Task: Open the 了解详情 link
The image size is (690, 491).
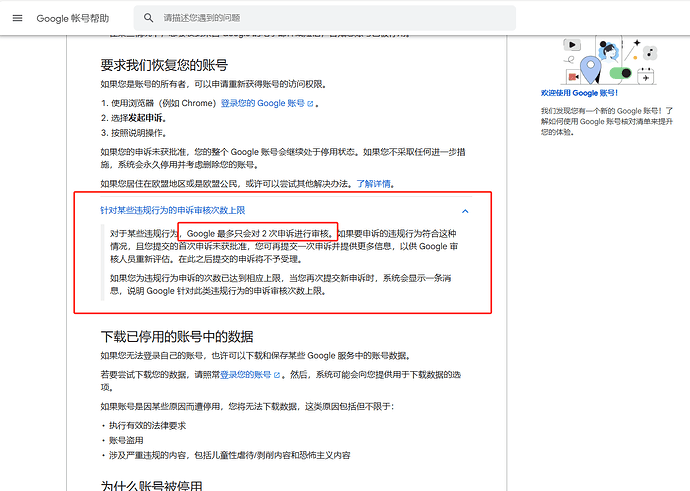Action: click(373, 184)
